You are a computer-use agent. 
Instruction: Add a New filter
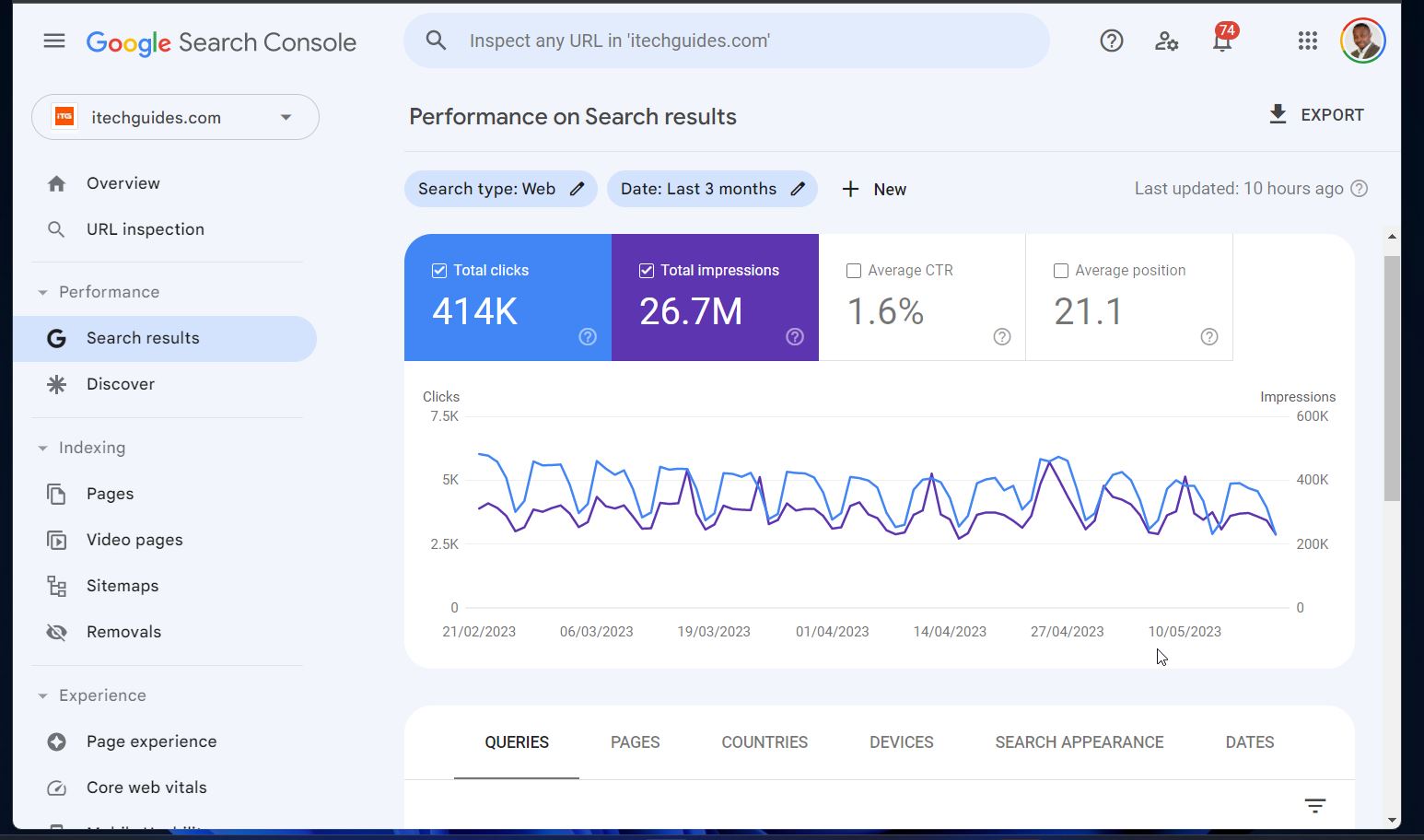point(874,189)
